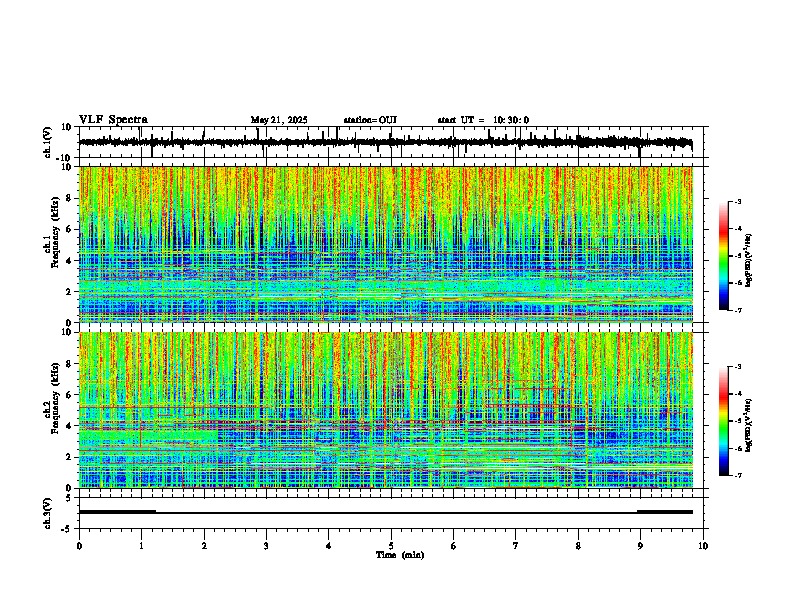The height and width of the screenshot is (612, 792).
Task: Click the "8" tick on Time axis
Action: [578, 546]
